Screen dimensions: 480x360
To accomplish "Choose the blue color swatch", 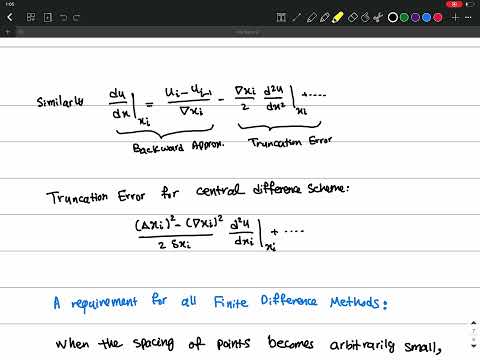I will pos(426,17).
